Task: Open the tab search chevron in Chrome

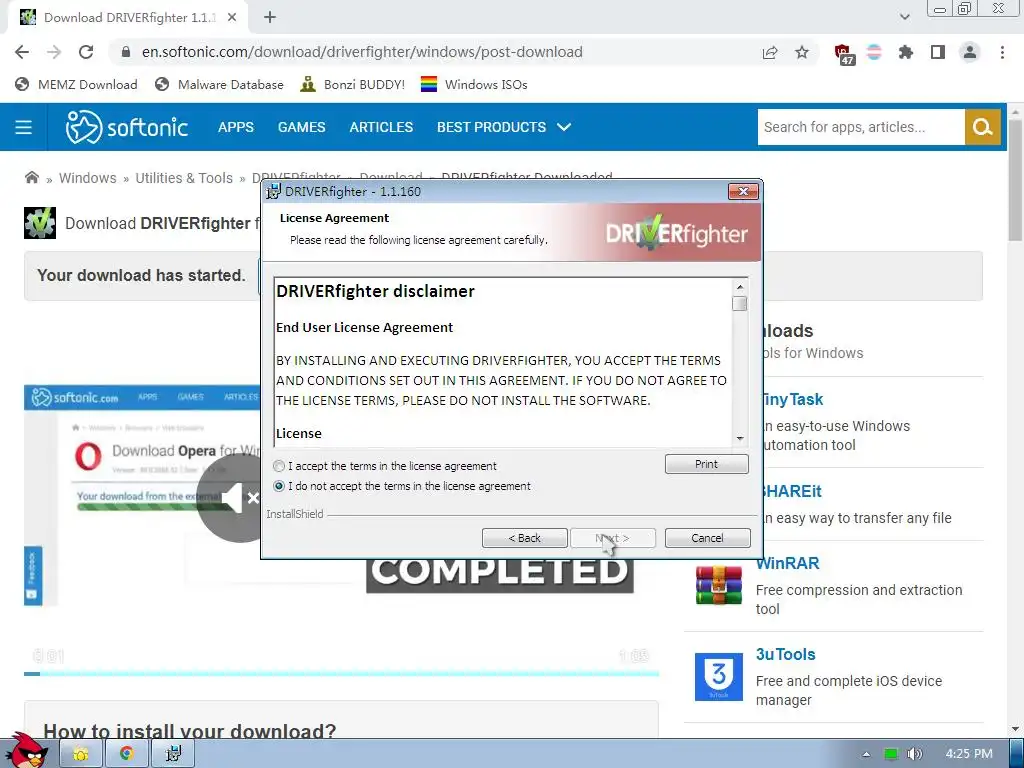Action: pyautogui.click(x=904, y=17)
